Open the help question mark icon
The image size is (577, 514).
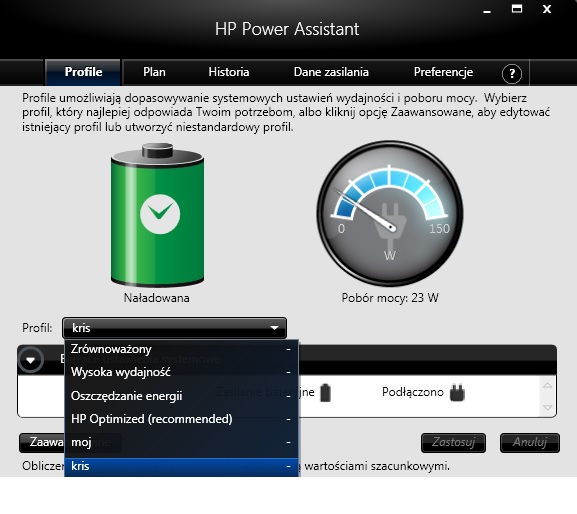point(511,74)
